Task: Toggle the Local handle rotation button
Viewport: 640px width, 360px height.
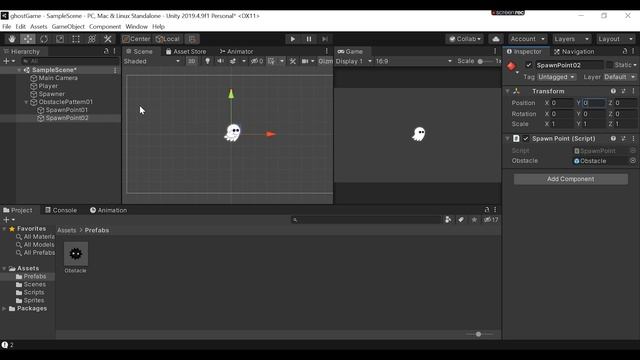Action: tap(168, 39)
